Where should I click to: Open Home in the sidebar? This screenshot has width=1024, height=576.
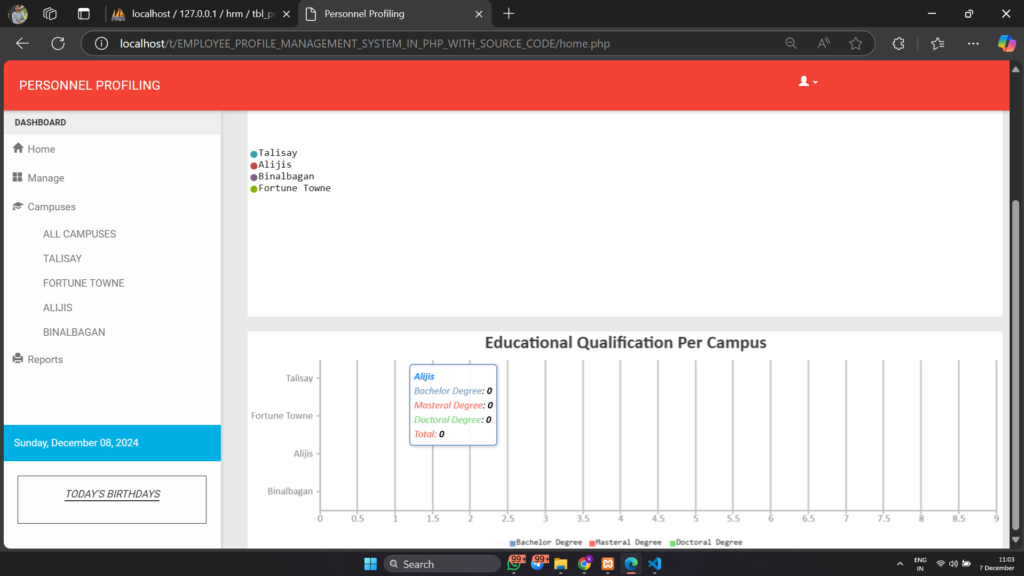[x=41, y=149]
